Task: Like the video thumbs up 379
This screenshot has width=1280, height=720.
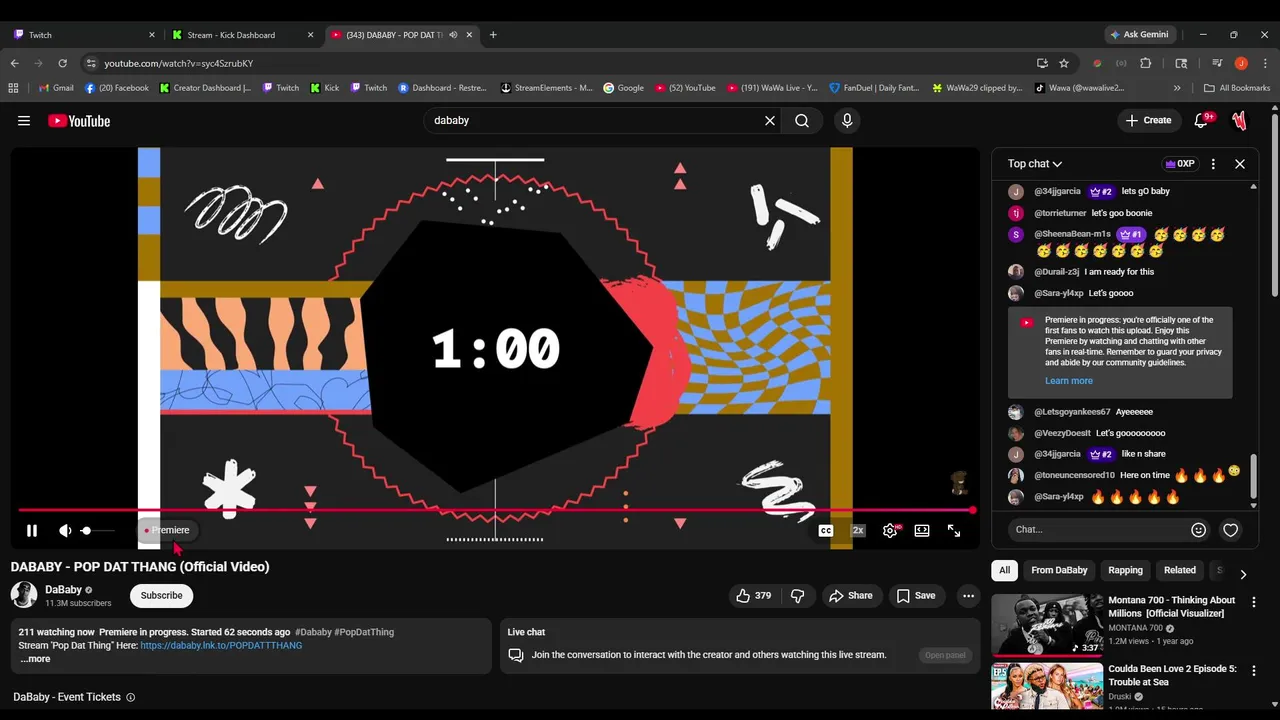Action: [754, 596]
